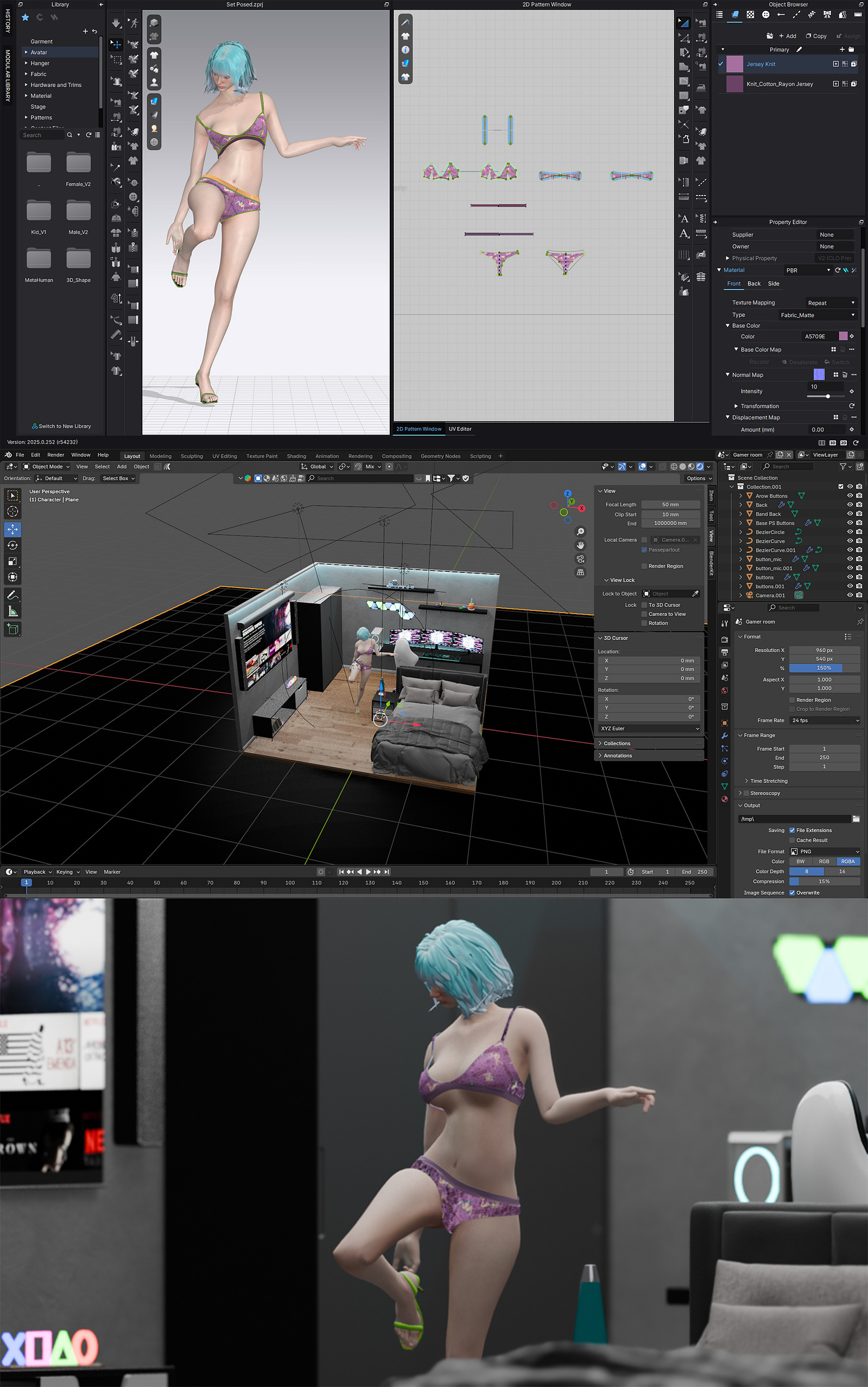
Task: Click the Compression 15% slider
Action: (825, 881)
